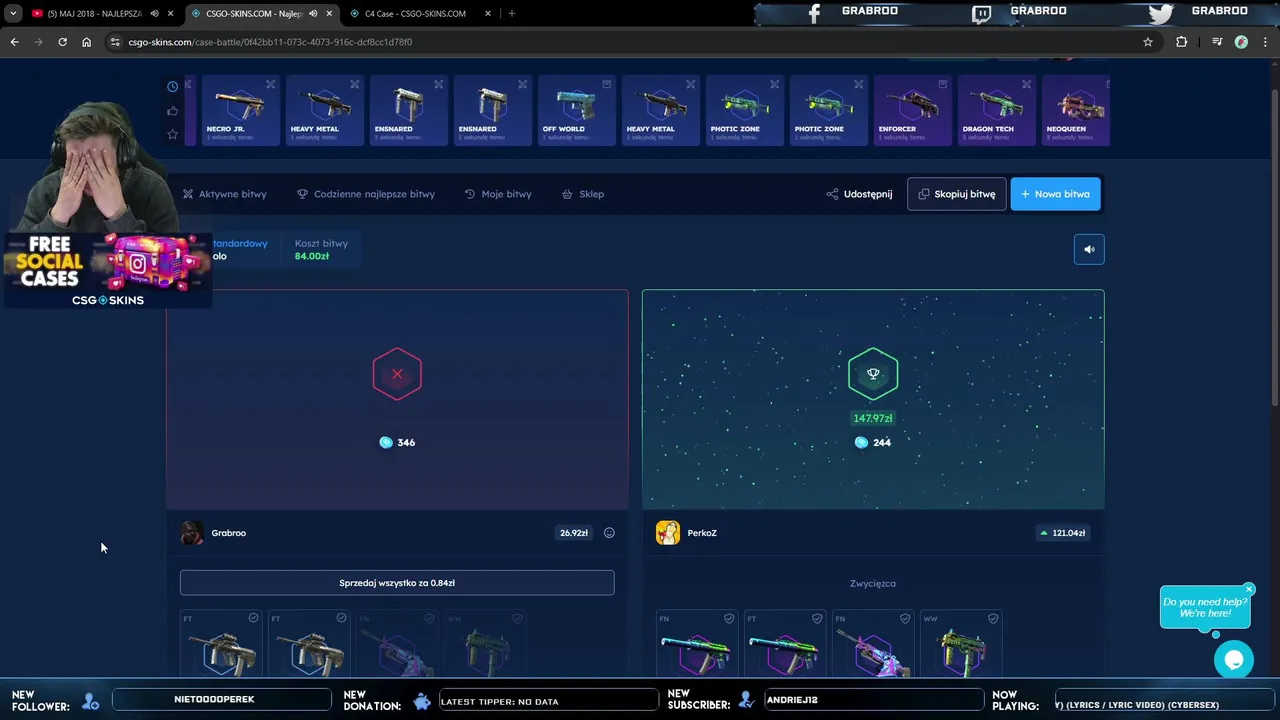Open the emoji reaction icon beside 26.92zł
1280x720 pixels.
pyautogui.click(x=609, y=533)
